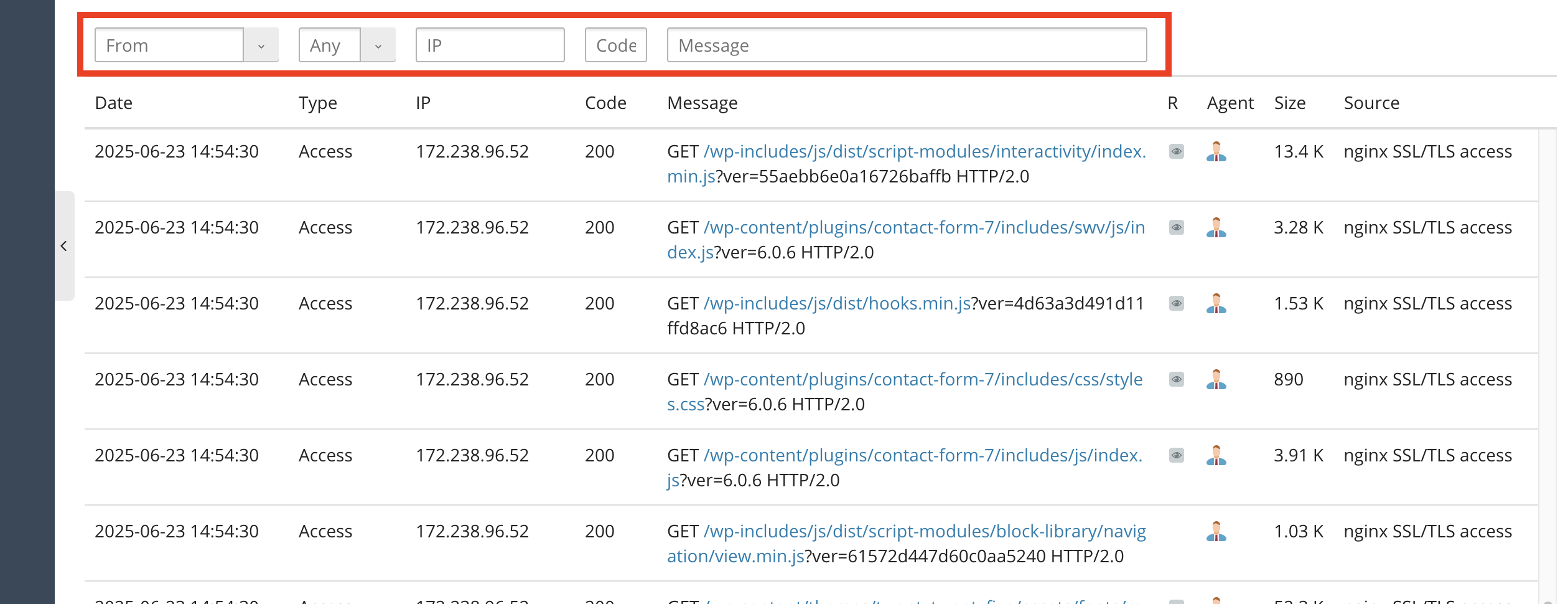Open the /wp-includes/js/dist/hooks.min.js link
The height and width of the screenshot is (604, 1568).
coord(838,303)
